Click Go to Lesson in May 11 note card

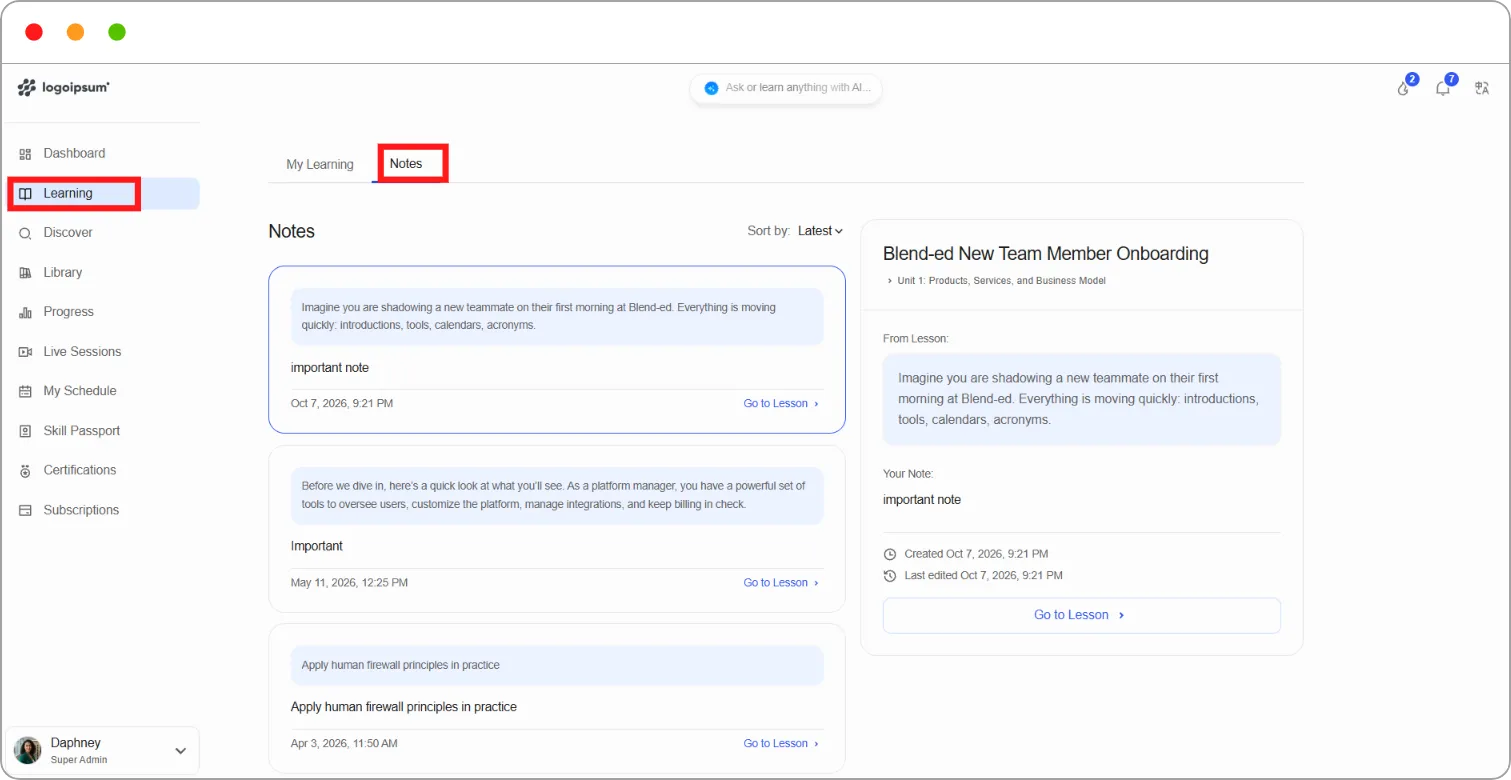tap(781, 583)
